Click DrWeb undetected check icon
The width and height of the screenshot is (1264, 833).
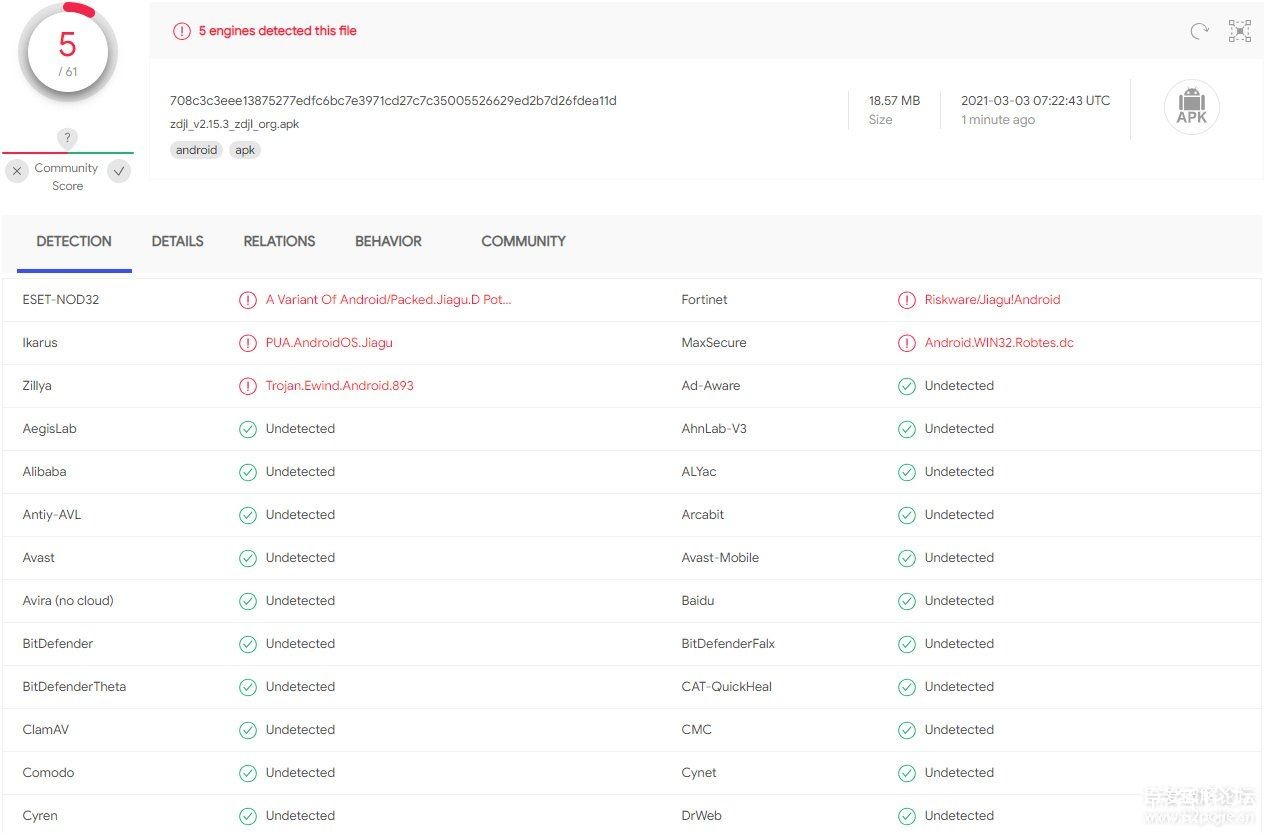click(x=907, y=816)
